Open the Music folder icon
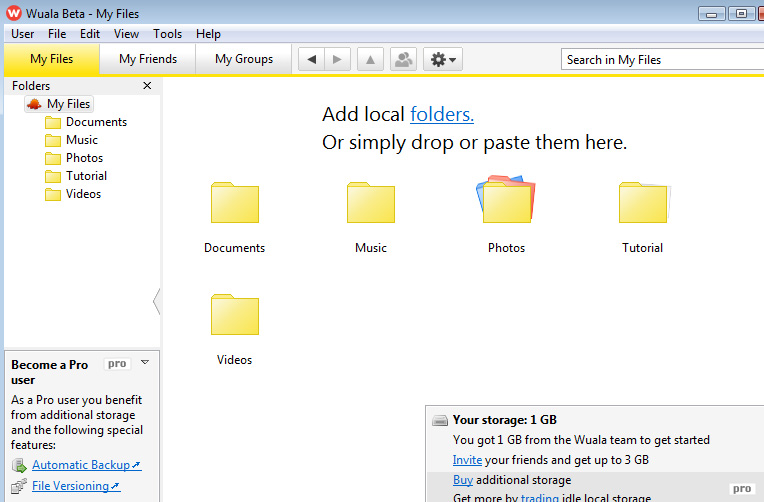This screenshot has height=502, width=764. 370,203
